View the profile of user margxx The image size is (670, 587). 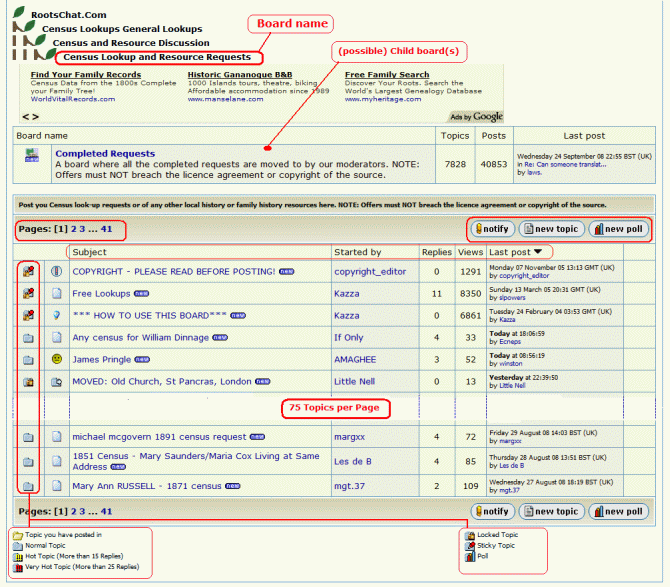click(350, 437)
